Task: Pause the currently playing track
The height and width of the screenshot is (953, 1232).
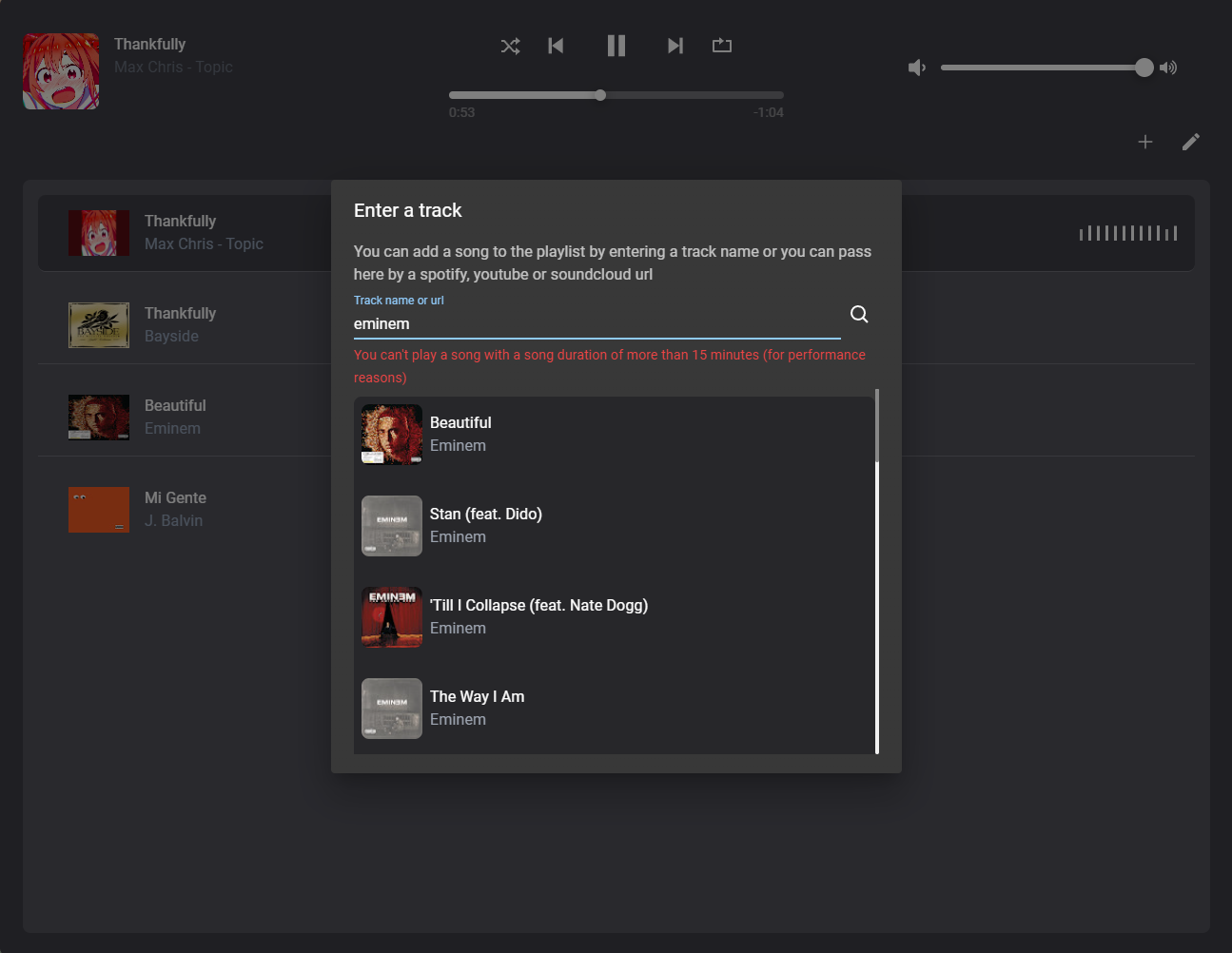Action: 616,45
